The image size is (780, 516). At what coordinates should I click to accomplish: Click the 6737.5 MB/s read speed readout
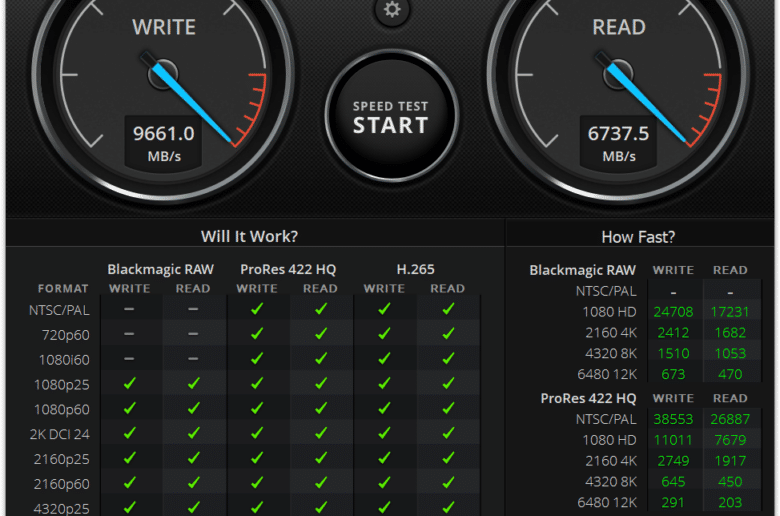[x=618, y=143]
